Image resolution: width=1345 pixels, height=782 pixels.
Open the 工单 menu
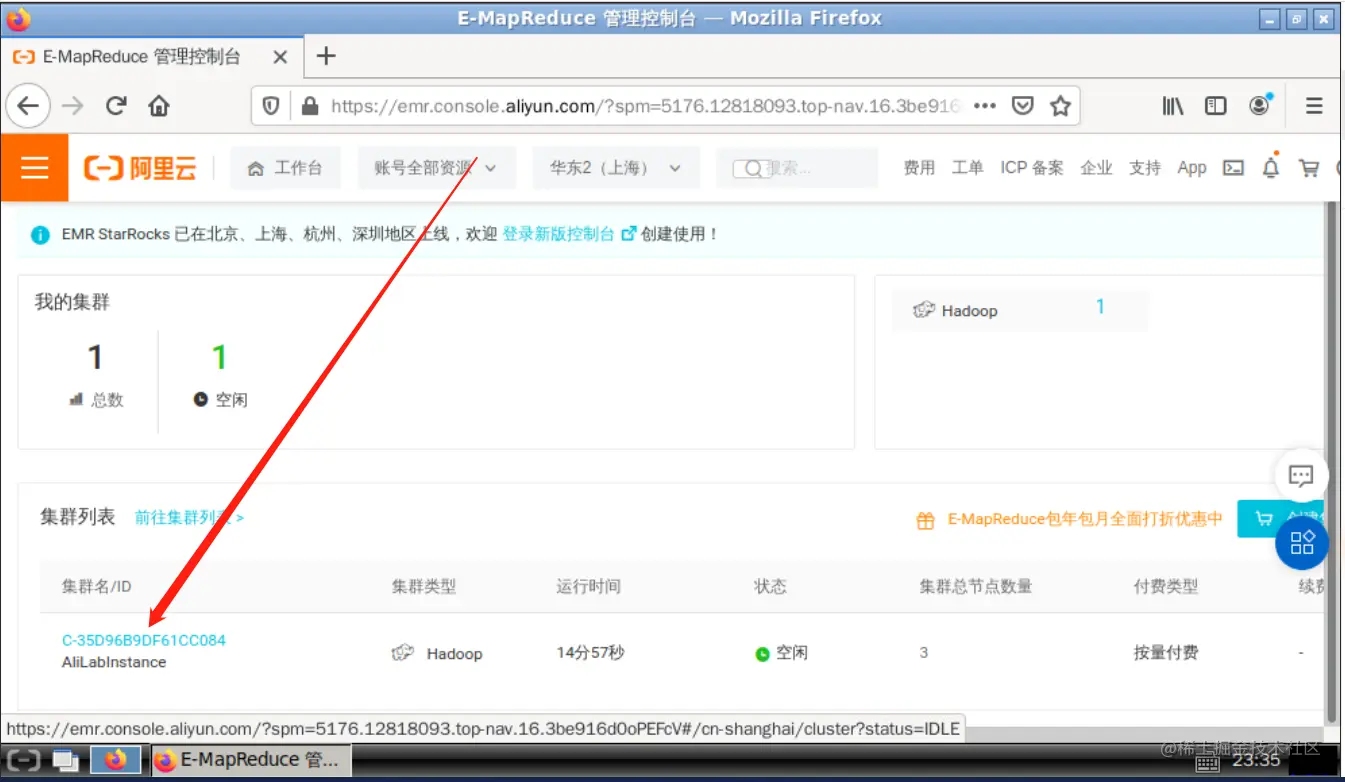click(967, 168)
